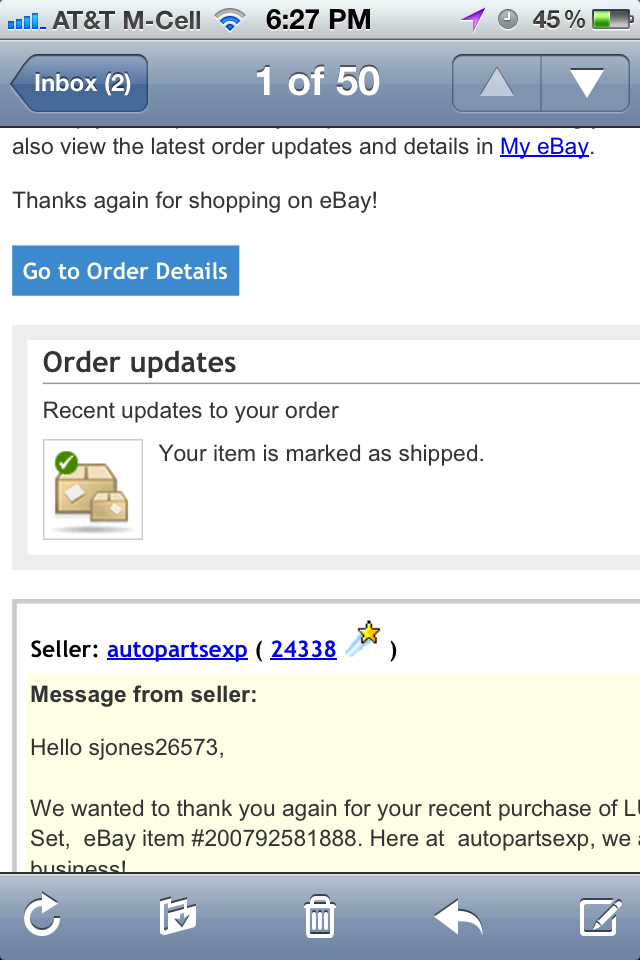The image size is (640, 960).
Task: Open seller autopartsexp profile link
Action: (x=177, y=650)
